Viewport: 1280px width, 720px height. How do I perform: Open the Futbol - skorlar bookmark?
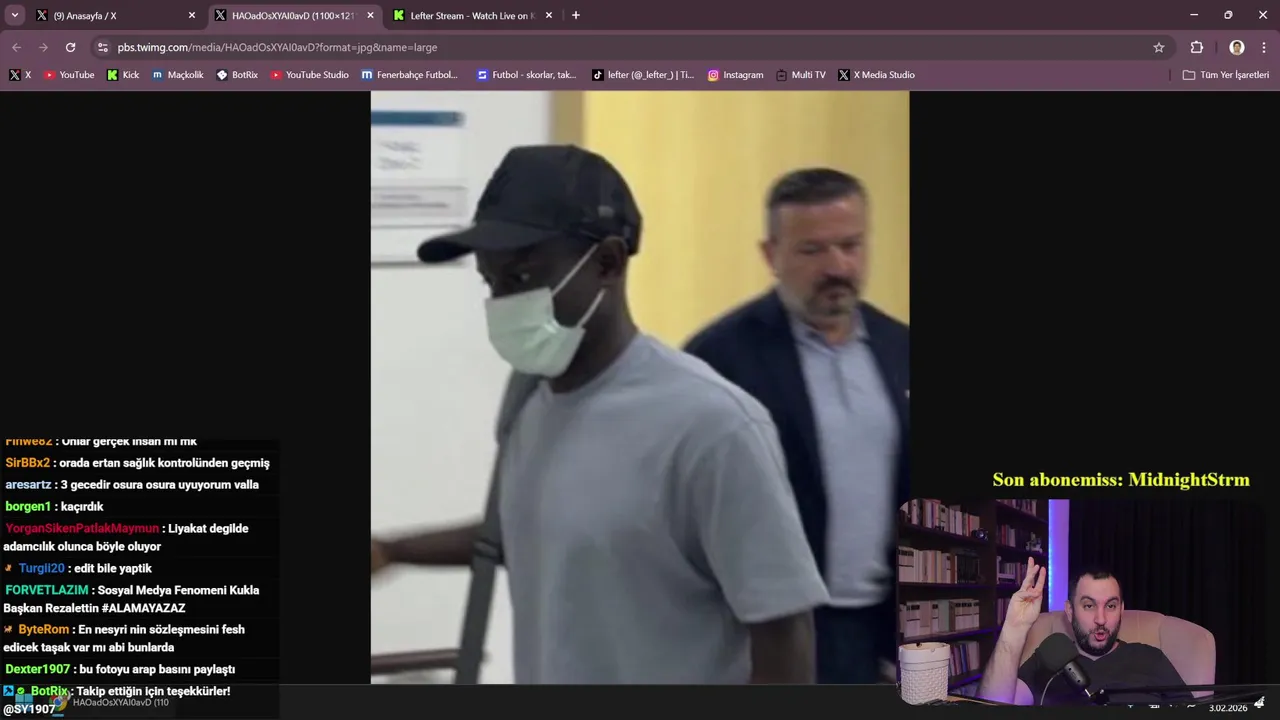tap(527, 75)
